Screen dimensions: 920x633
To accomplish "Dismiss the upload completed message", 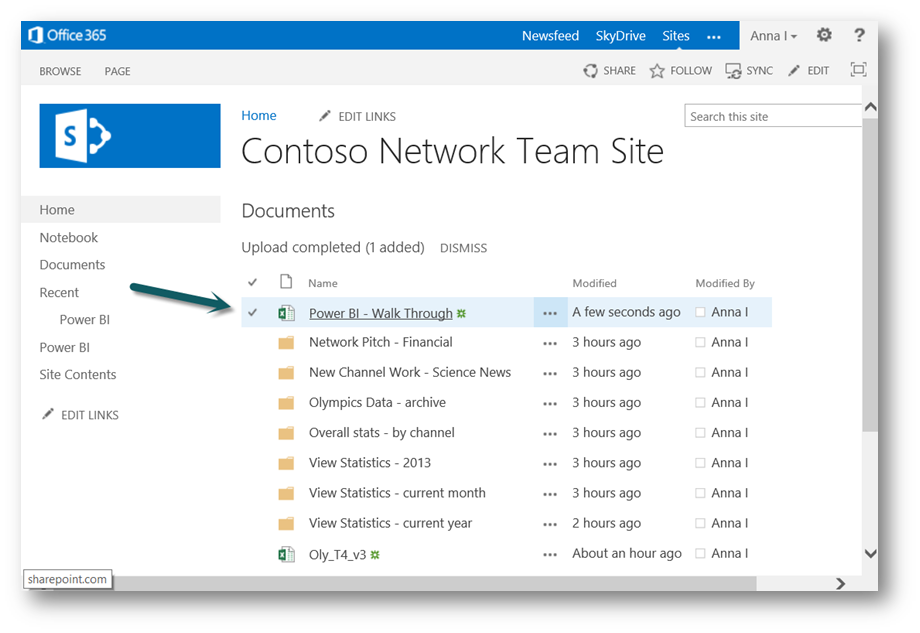I will click(x=464, y=248).
